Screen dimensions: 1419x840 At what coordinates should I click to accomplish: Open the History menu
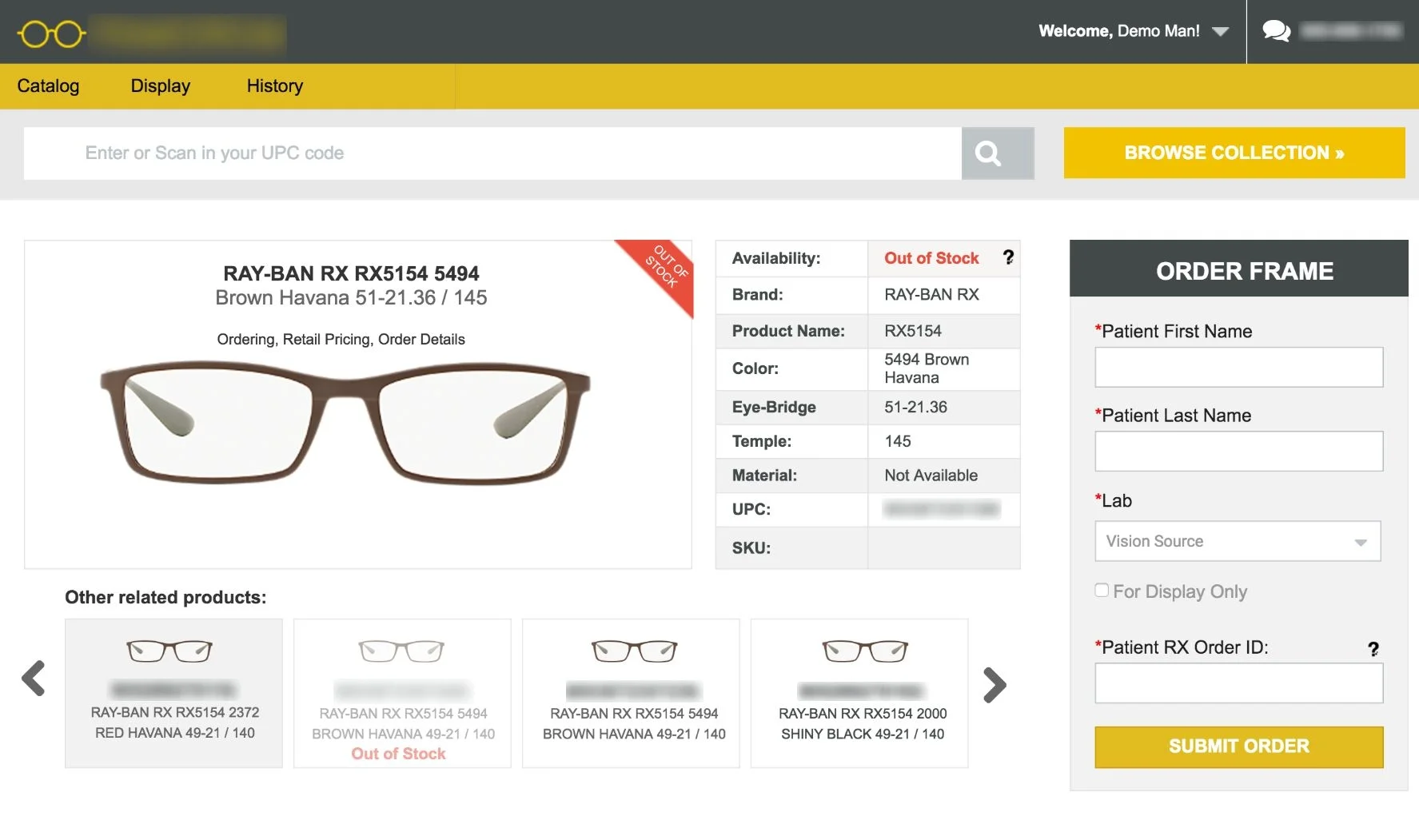point(275,86)
